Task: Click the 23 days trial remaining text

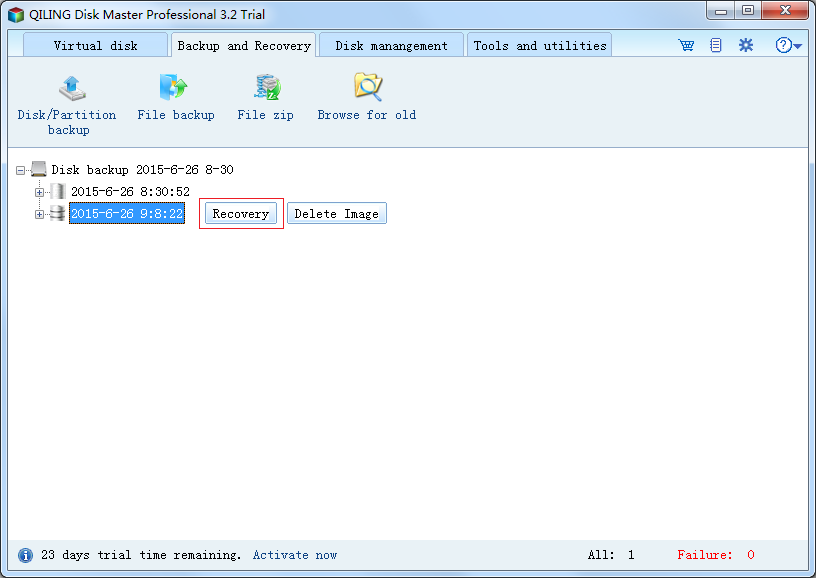Action: click(141, 555)
